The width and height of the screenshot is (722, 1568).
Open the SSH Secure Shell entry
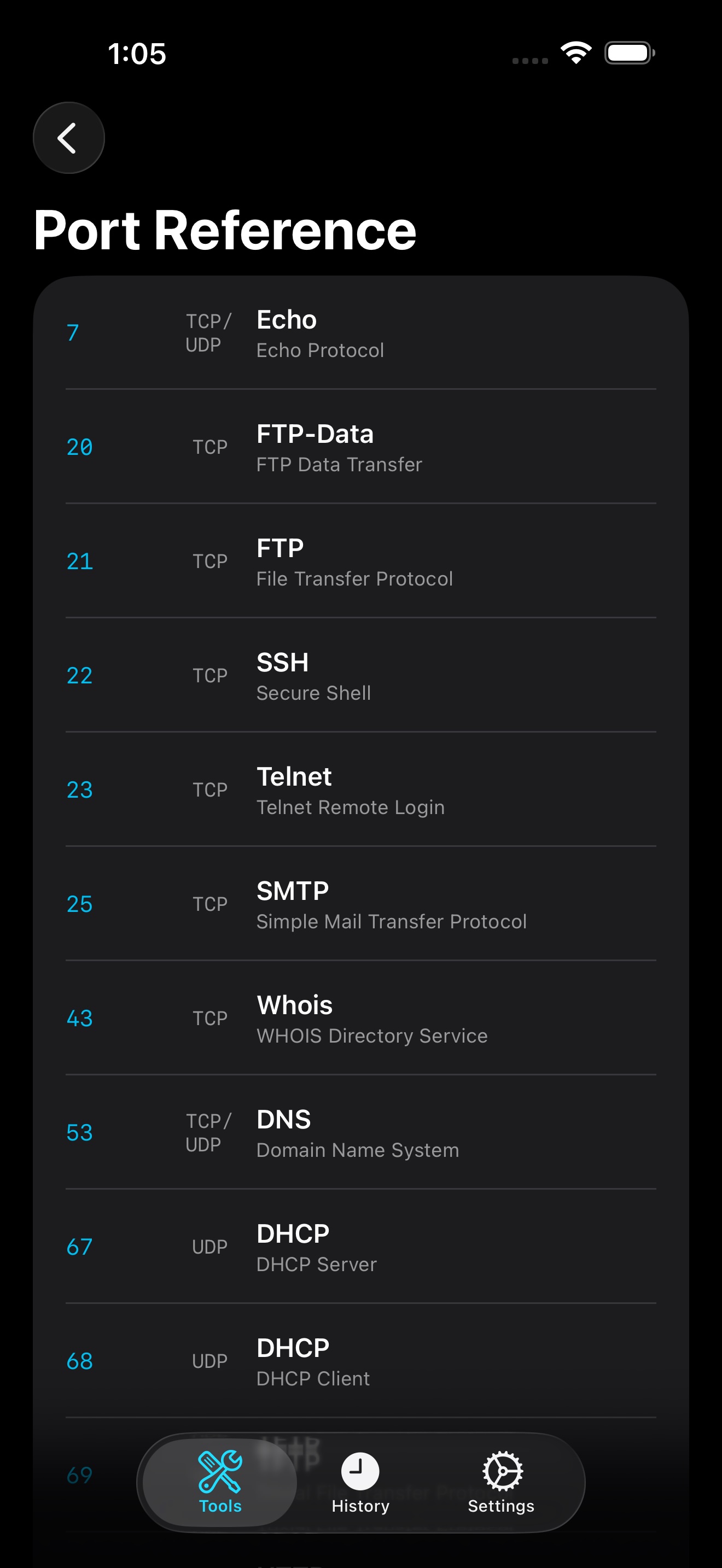pyautogui.click(x=360, y=676)
